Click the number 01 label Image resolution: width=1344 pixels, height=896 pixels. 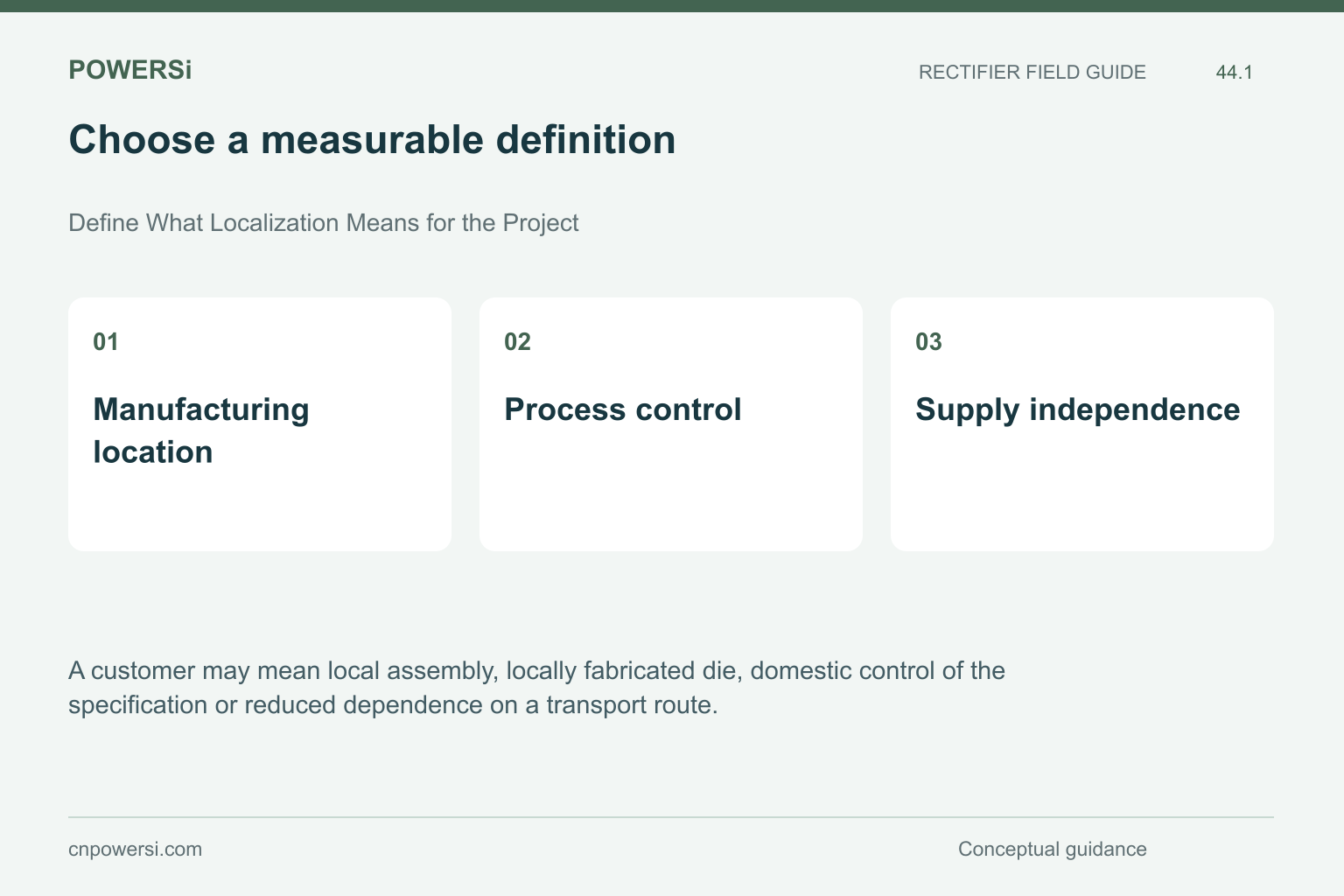106,342
